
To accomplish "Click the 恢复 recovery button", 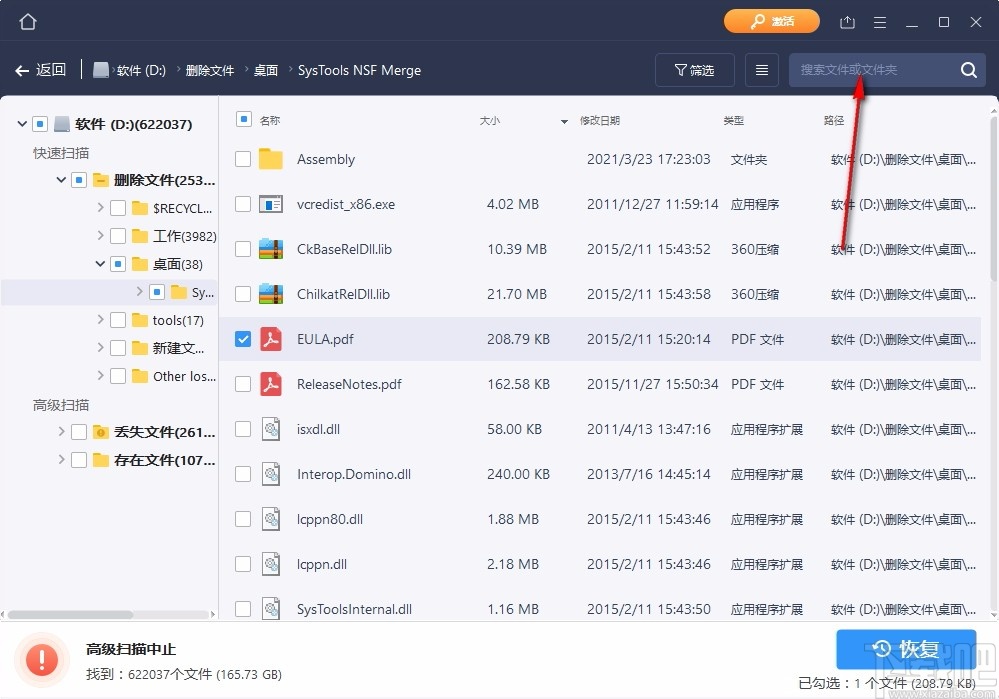I will pos(905,649).
